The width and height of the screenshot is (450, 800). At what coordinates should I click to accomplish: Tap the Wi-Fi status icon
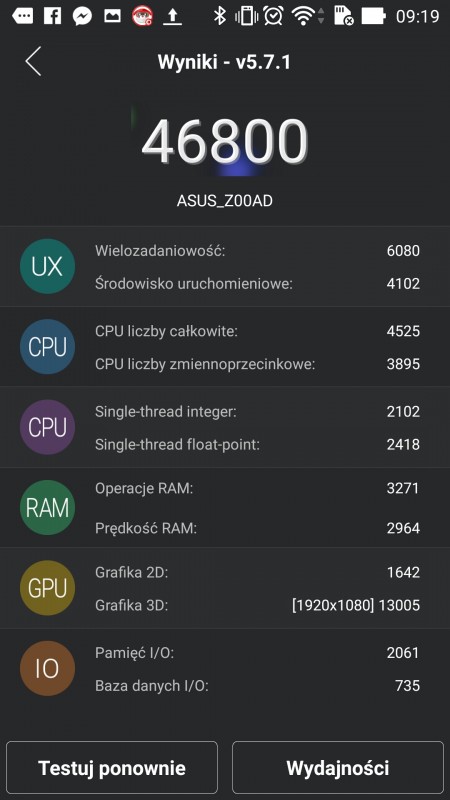pos(303,16)
